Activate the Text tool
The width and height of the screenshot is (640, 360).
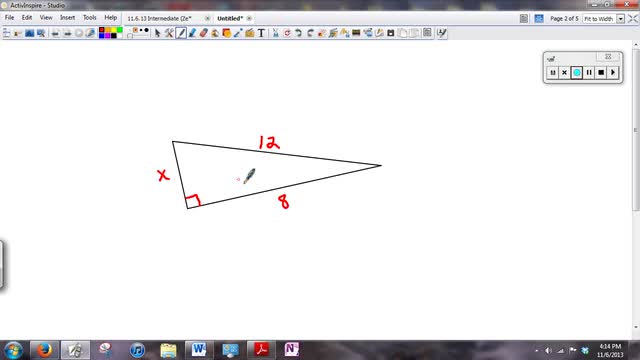[261, 33]
